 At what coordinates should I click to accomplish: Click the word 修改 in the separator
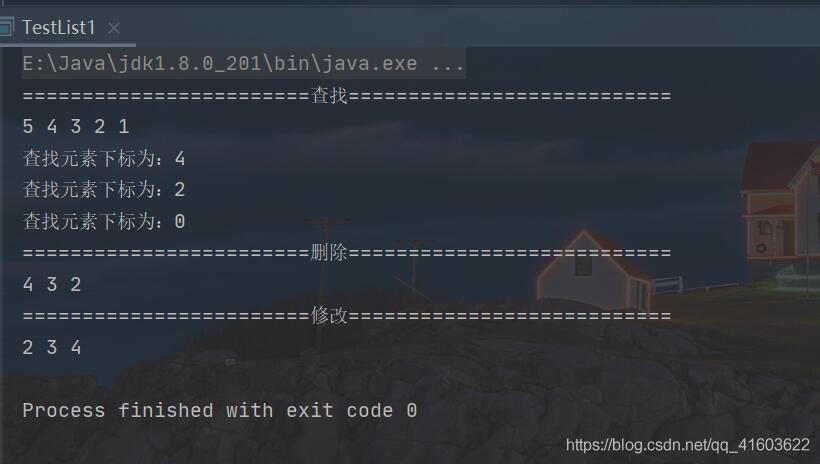pyautogui.click(x=329, y=316)
